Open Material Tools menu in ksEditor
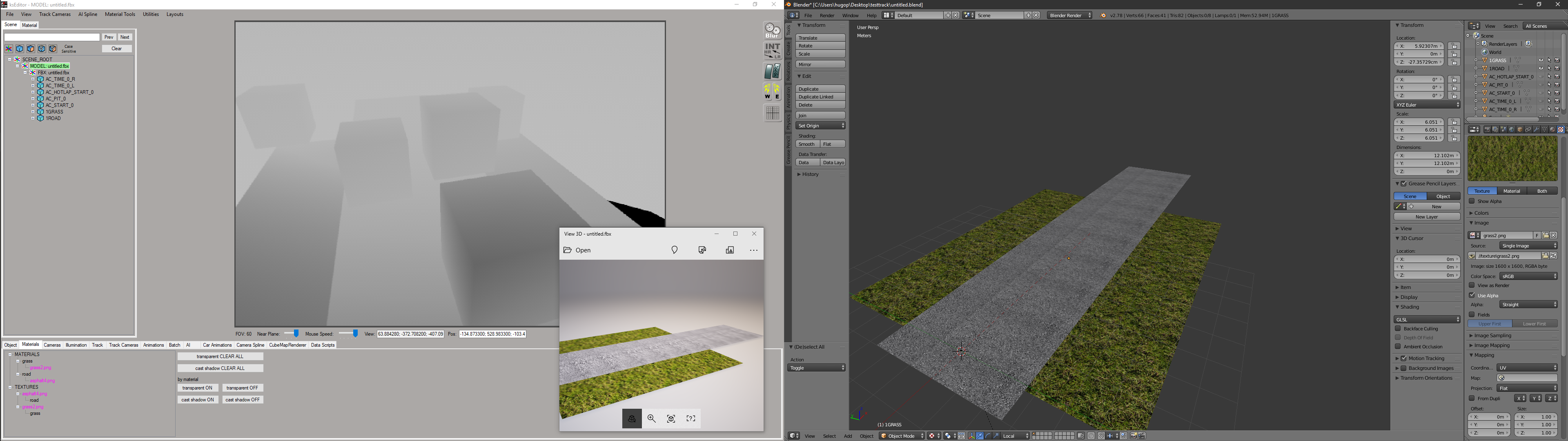 tap(120, 15)
